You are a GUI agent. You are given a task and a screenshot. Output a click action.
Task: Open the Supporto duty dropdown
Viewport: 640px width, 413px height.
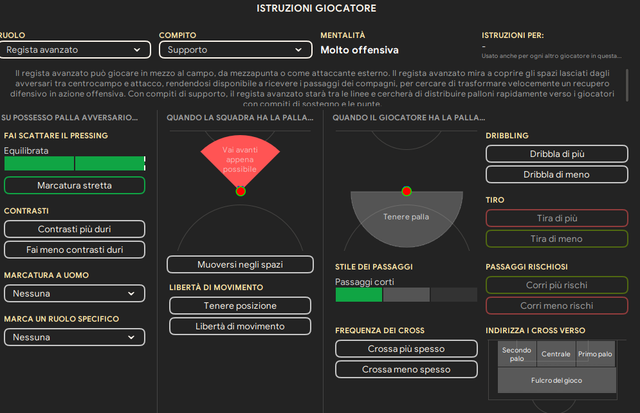click(236, 50)
